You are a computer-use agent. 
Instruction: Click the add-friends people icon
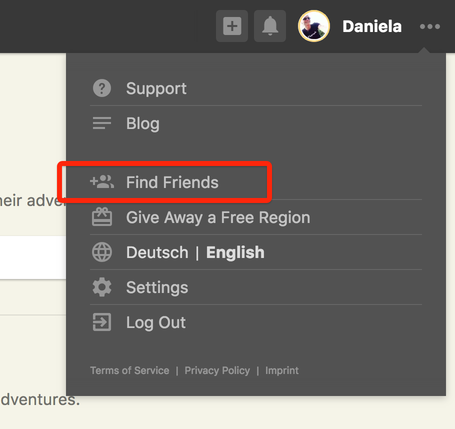102,182
